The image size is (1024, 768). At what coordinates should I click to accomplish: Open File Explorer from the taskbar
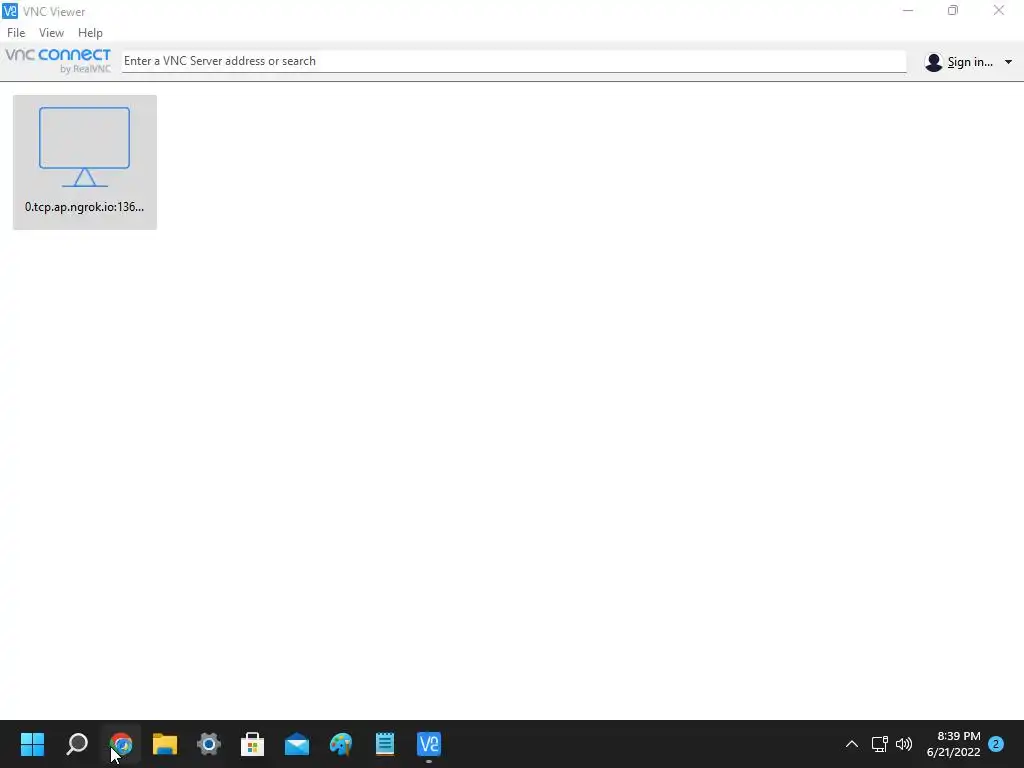pos(165,744)
